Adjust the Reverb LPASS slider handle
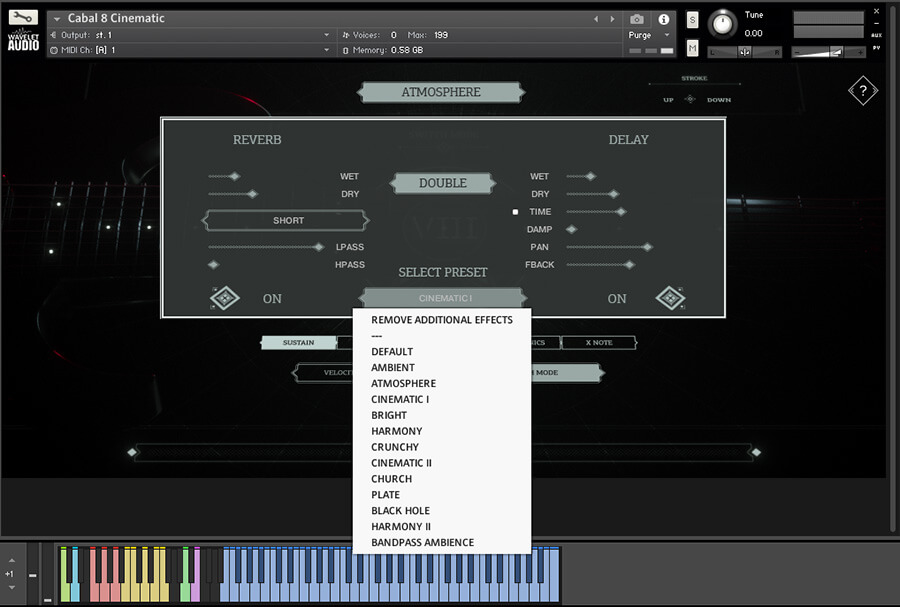The image size is (900, 607). (319, 247)
